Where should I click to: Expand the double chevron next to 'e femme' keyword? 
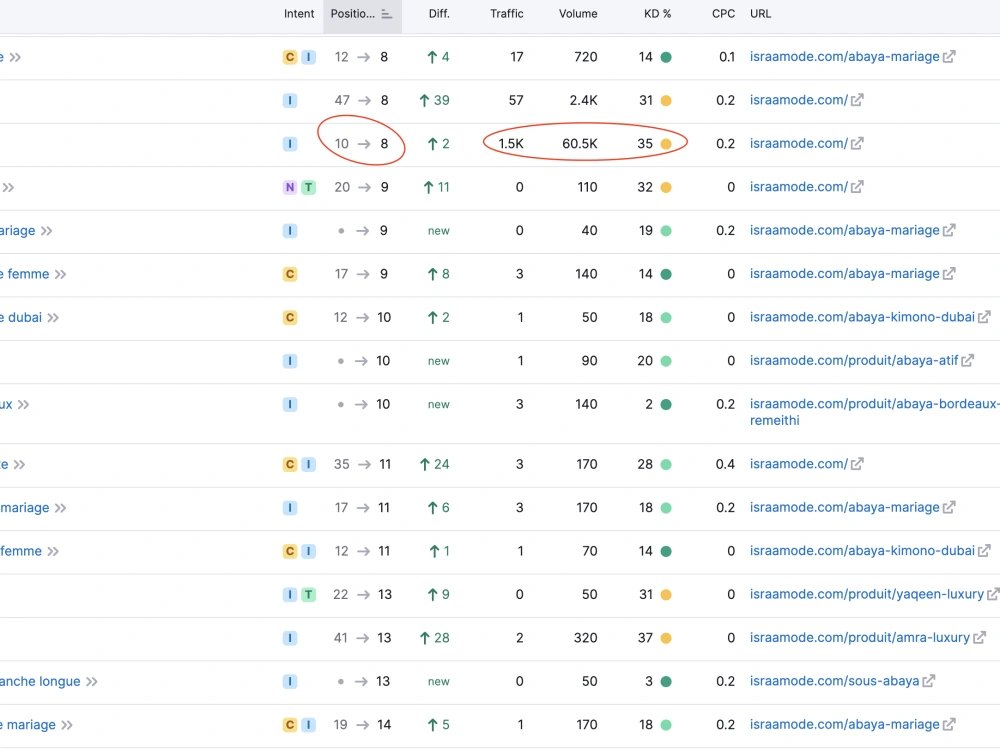click(x=60, y=274)
